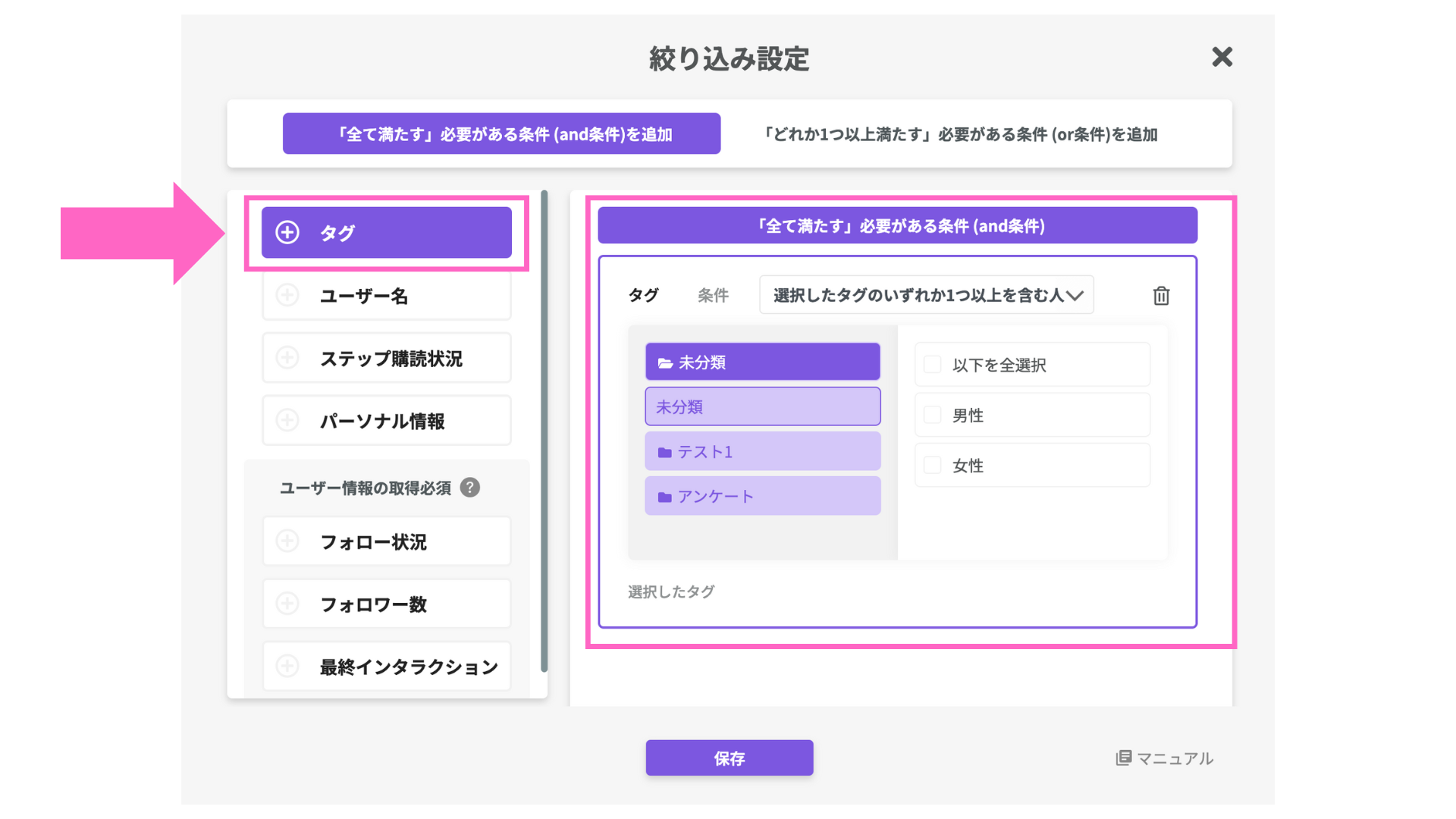Click the manual book icon at bottom
The width and height of the screenshot is (1456, 819).
point(1123,758)
